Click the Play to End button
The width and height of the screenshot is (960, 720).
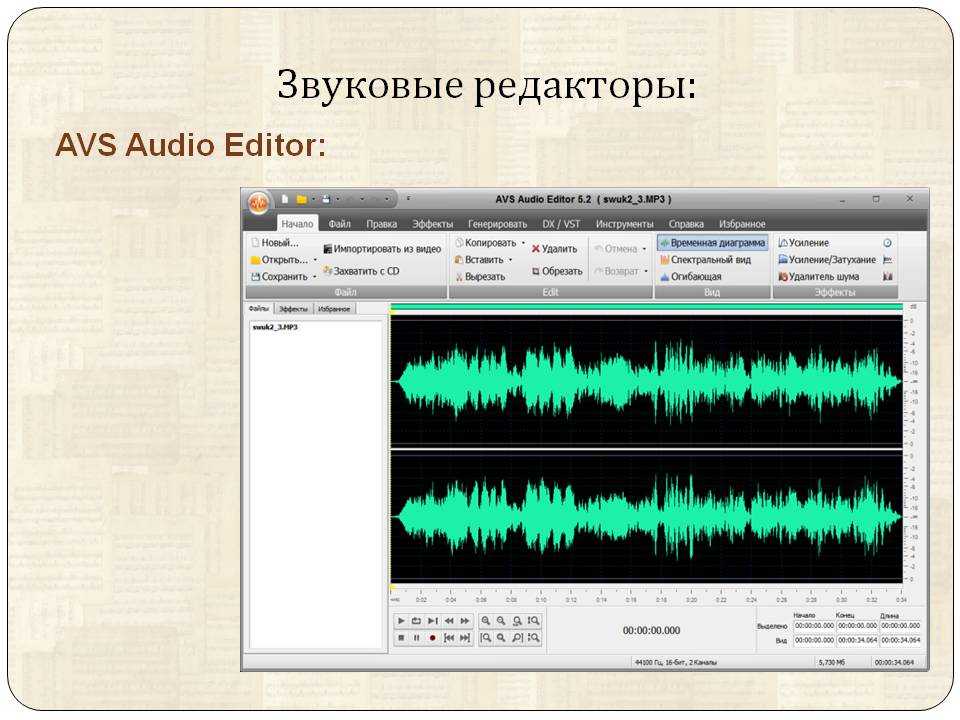pos(433,621)
